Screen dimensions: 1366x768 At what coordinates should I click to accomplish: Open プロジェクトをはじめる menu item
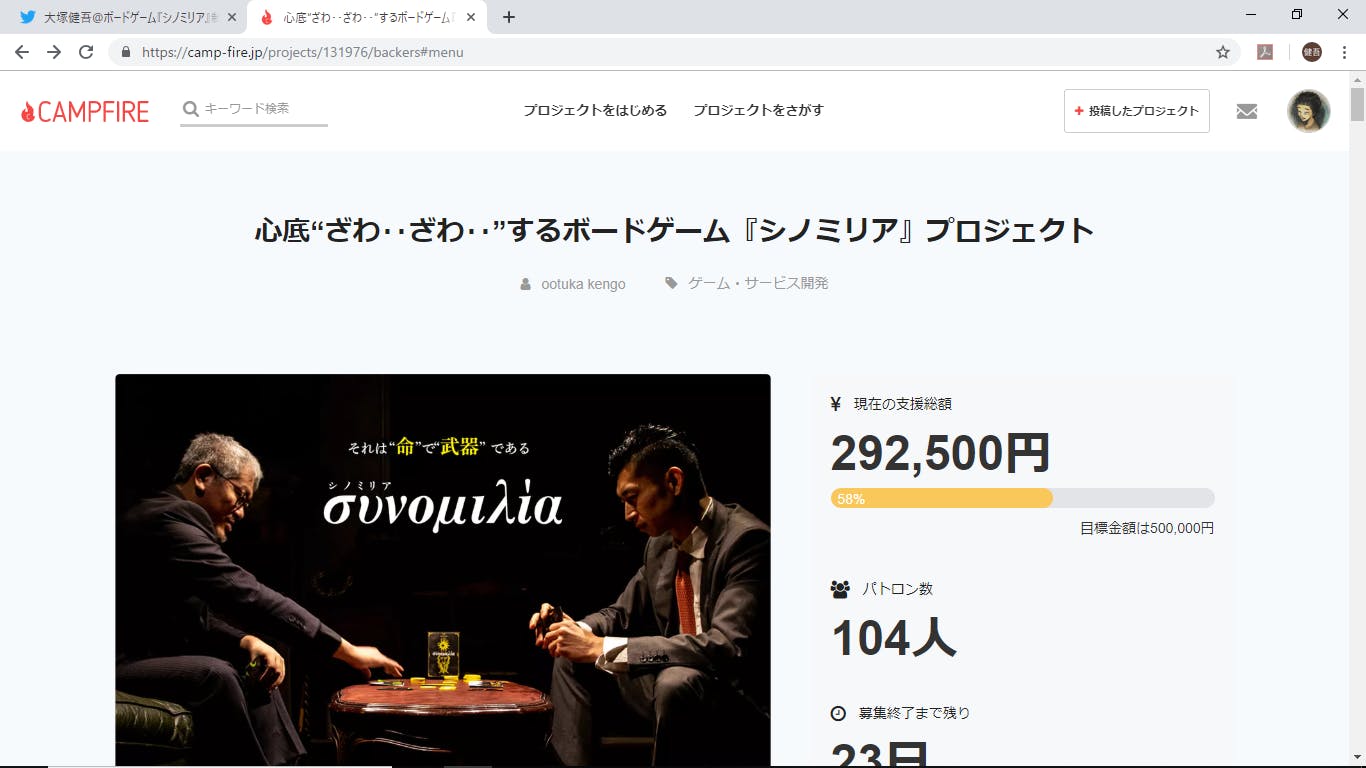click(595, 110)
